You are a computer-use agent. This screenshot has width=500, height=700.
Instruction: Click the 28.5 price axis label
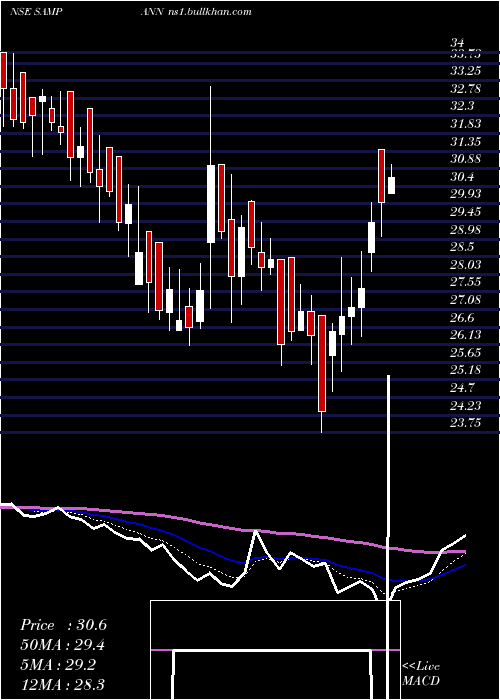(462, 247)
